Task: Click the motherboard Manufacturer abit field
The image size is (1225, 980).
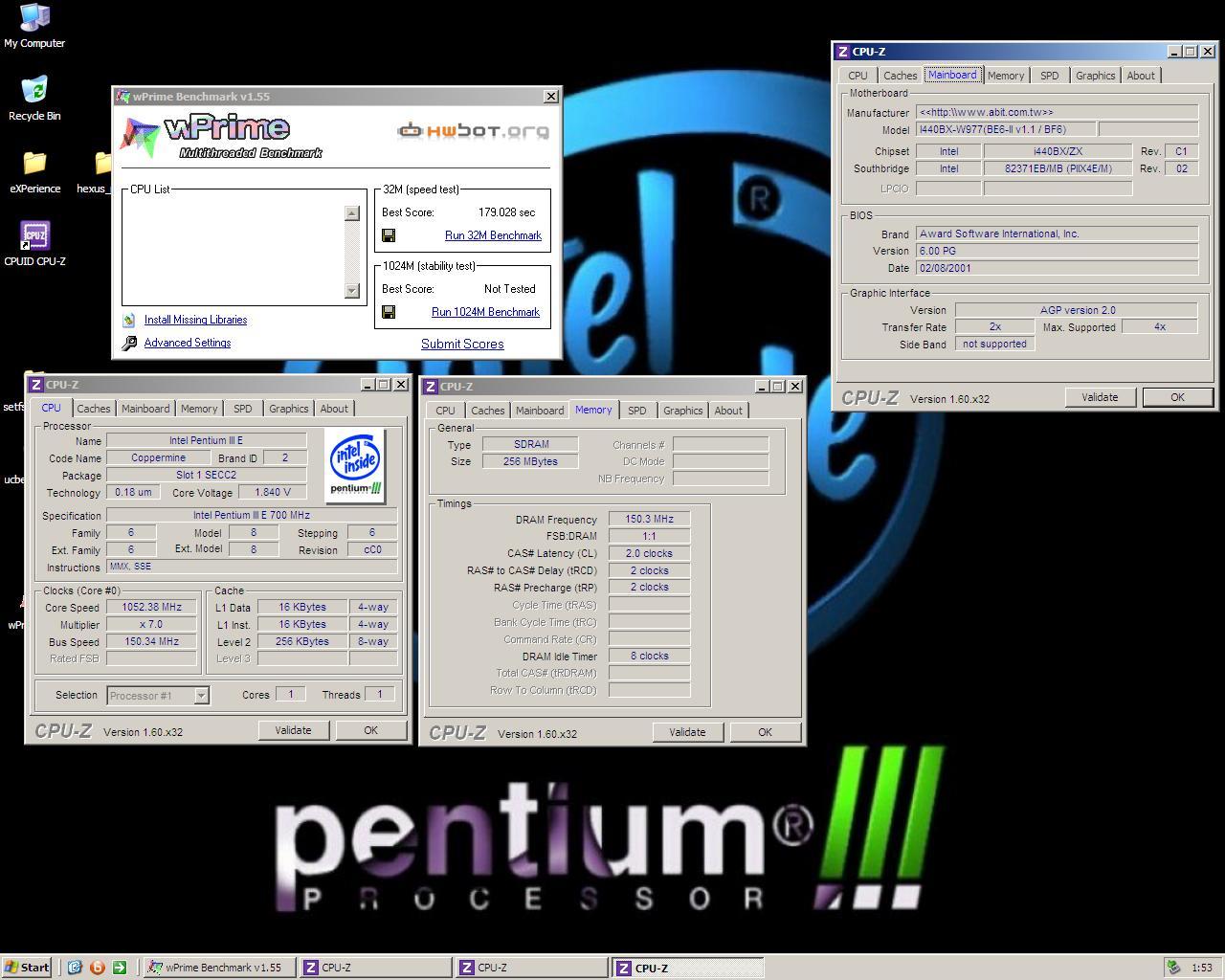Action: [x=1057, y=112]
